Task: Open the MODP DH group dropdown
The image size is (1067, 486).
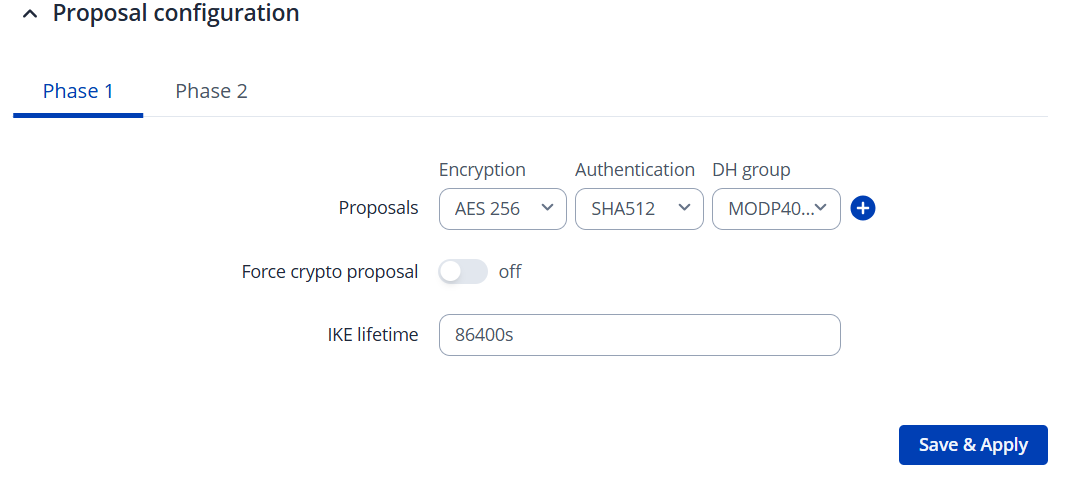Action: [x=775, y=209]
